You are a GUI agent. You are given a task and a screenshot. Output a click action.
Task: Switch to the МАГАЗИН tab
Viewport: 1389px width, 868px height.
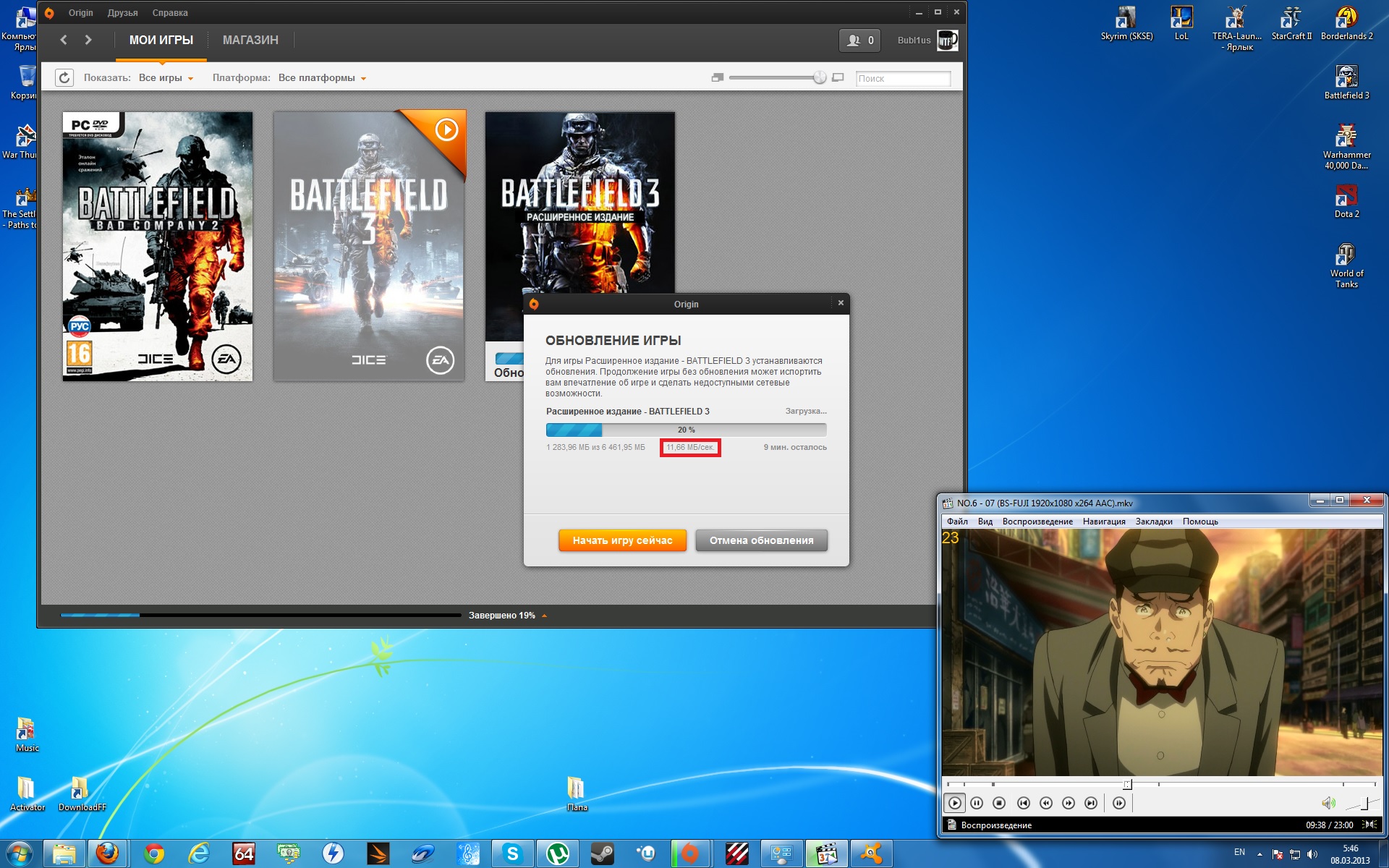coord(250,41)
